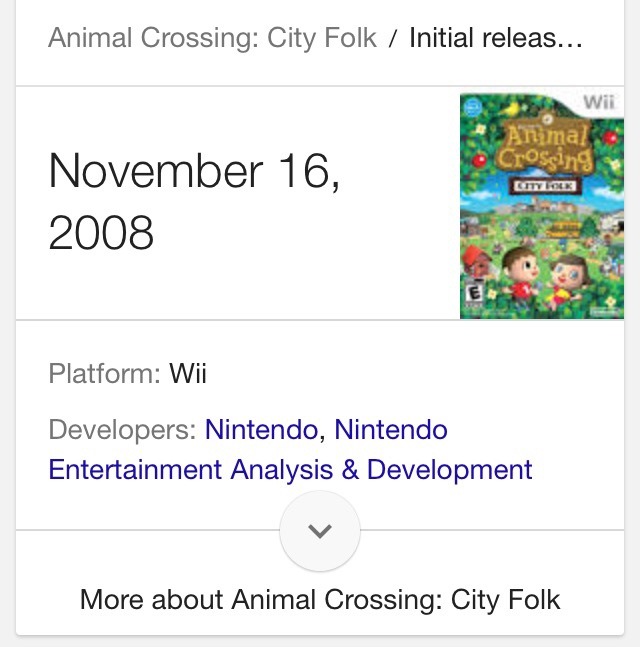The height and width of the screenshot is (647, 640).
Task: Click the Animal Crossing title logo on cover
Action: click(x=541, y=149)
